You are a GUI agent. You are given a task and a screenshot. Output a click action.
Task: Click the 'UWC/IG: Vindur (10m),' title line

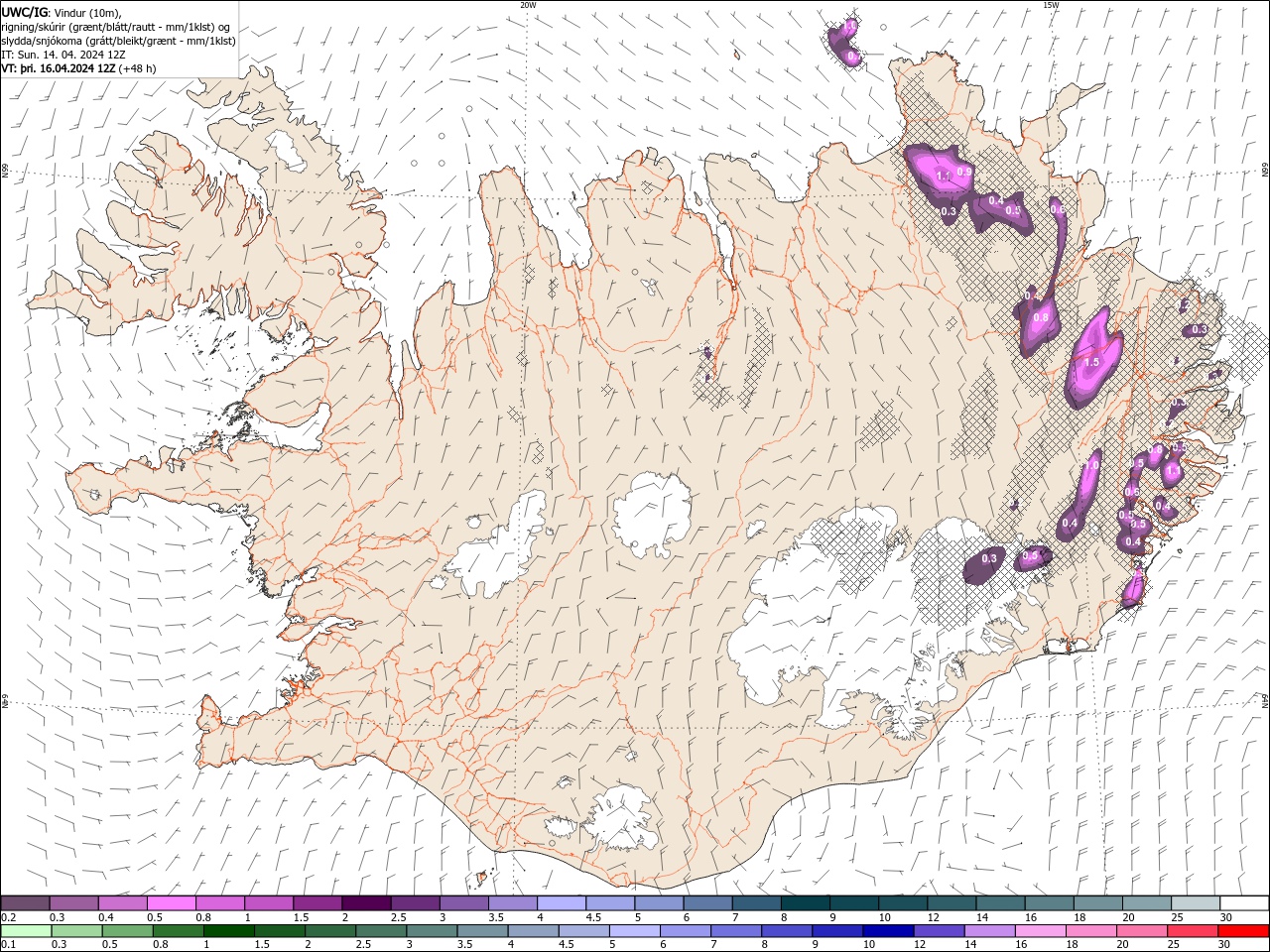click(x=61, y=12)
